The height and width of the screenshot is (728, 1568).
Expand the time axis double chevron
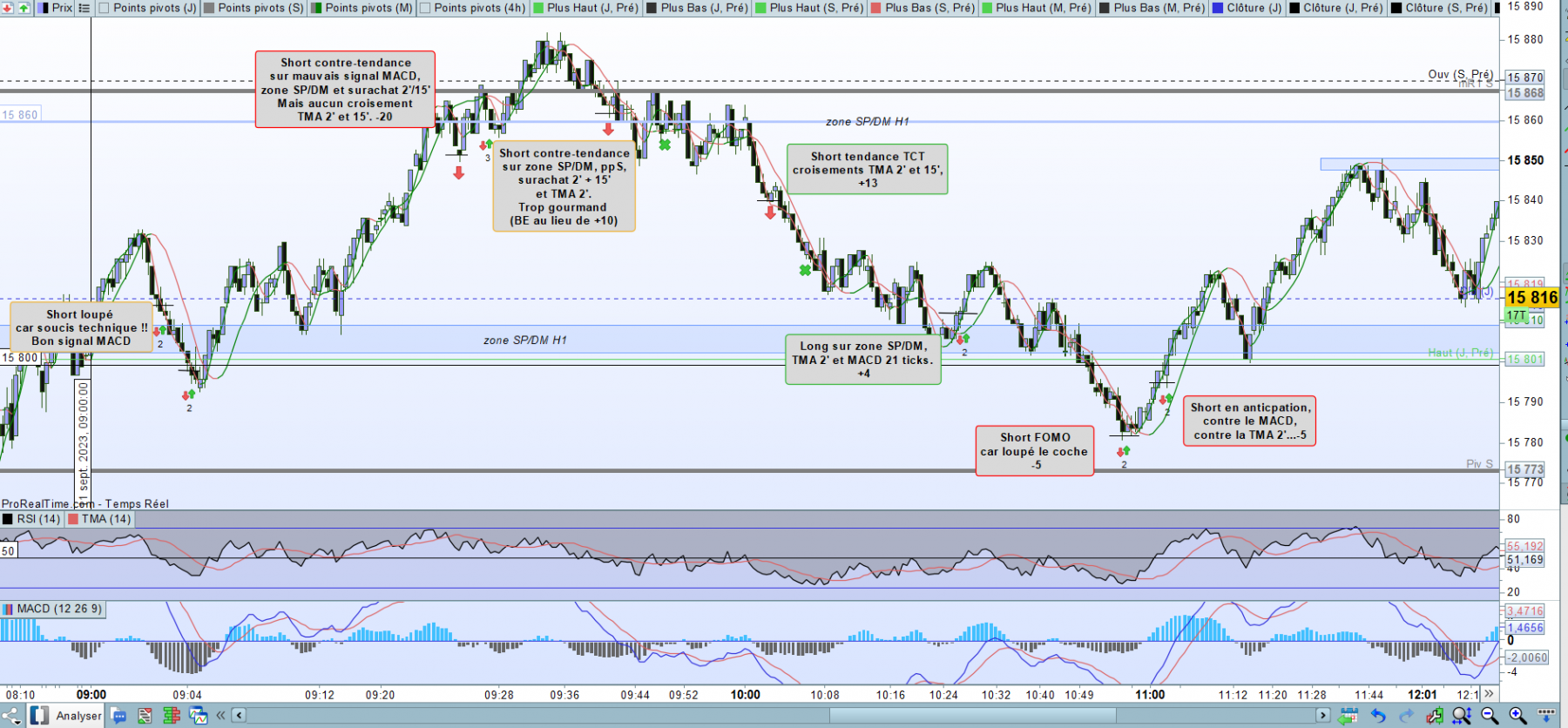1489,694
